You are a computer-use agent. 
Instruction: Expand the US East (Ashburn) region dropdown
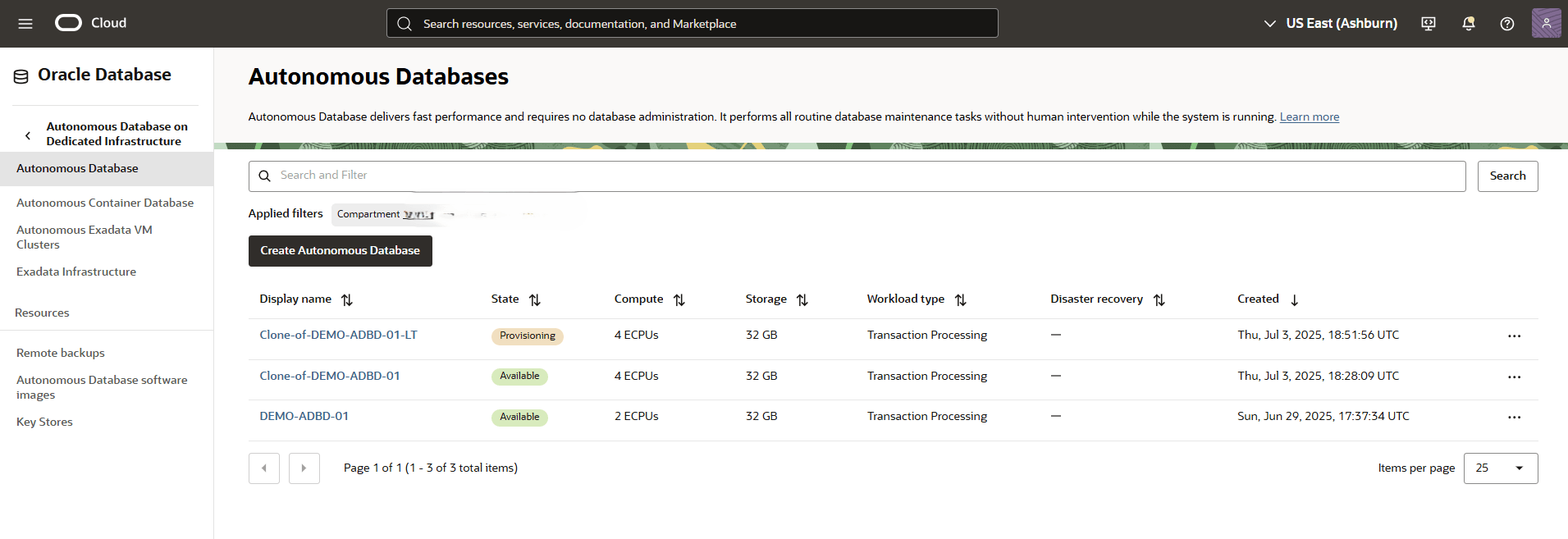tap(1331, 24)
